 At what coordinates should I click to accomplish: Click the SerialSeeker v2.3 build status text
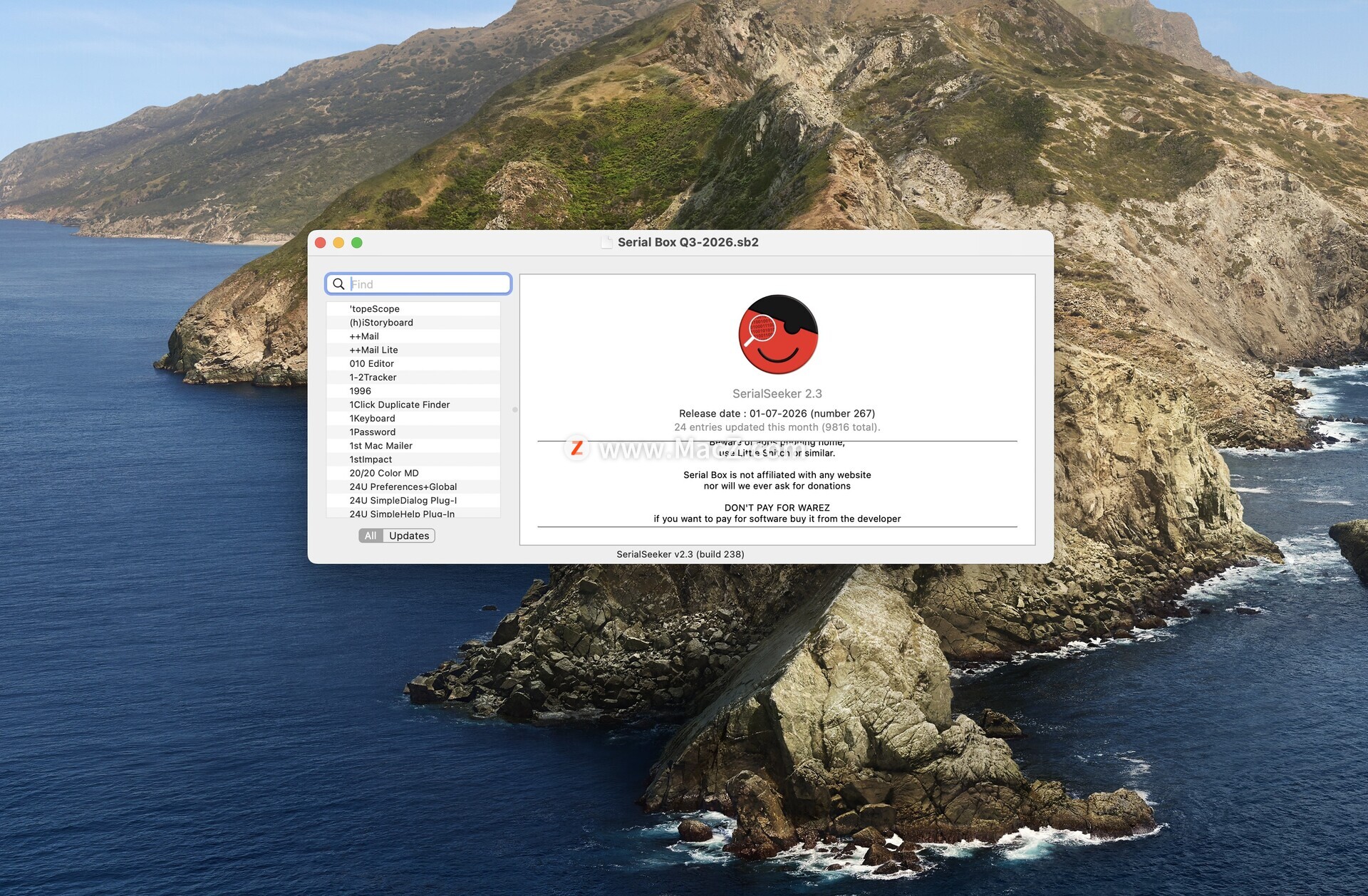click(x=680, y=554)
